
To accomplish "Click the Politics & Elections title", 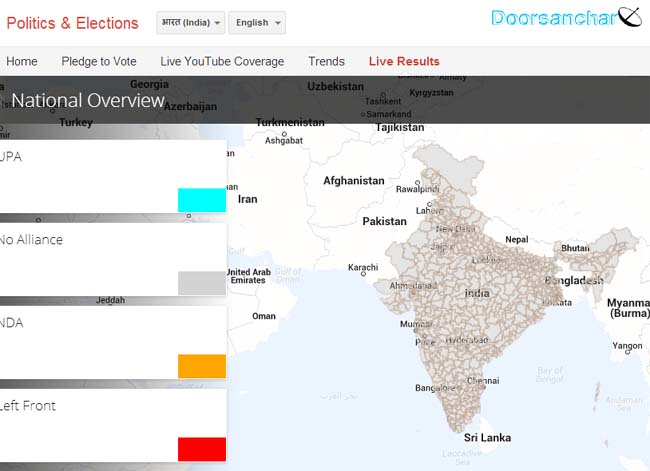I will [x=73, y=23].
